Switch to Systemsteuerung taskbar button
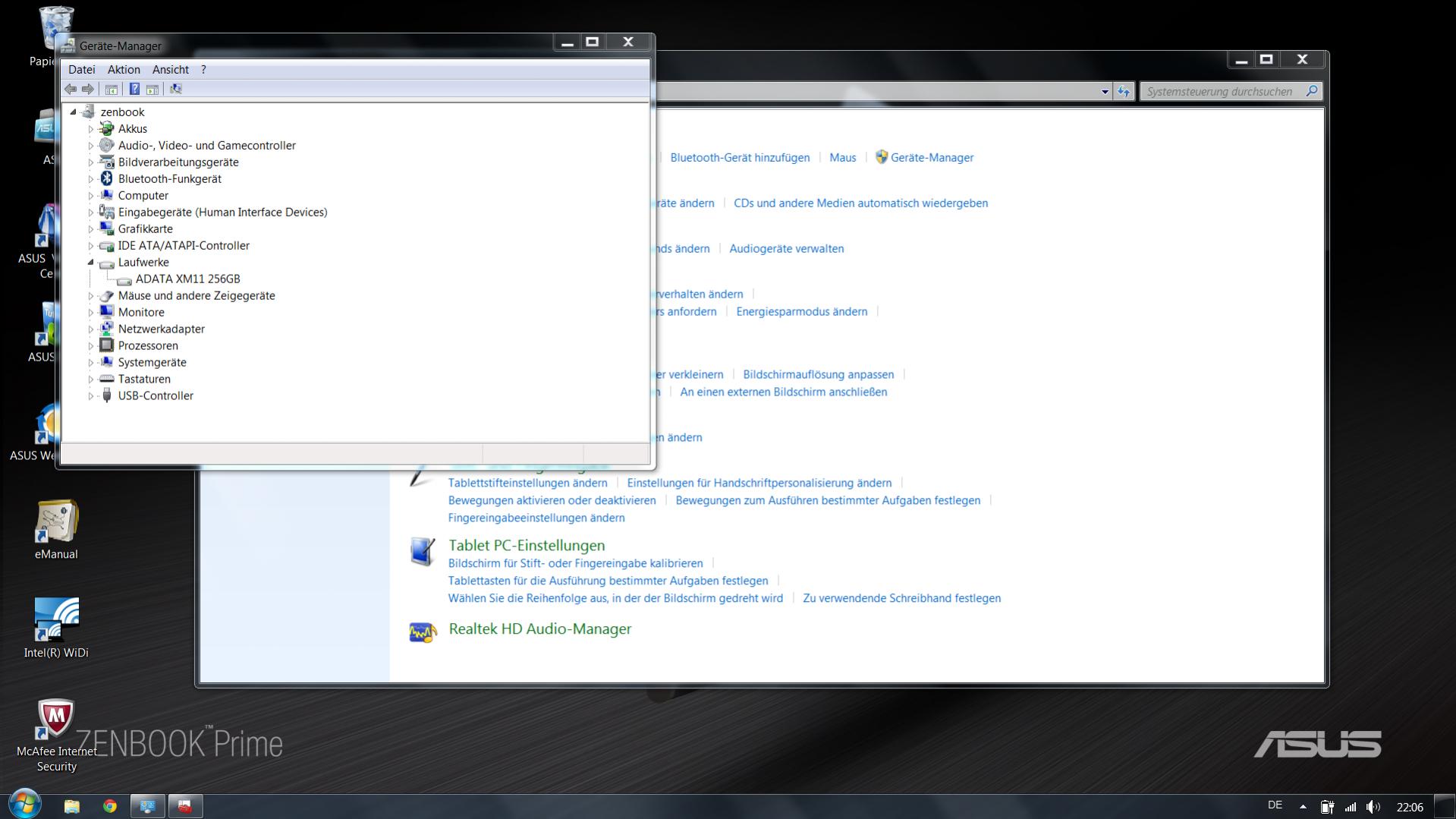The image size is (1456, 819). coord(148,806)
